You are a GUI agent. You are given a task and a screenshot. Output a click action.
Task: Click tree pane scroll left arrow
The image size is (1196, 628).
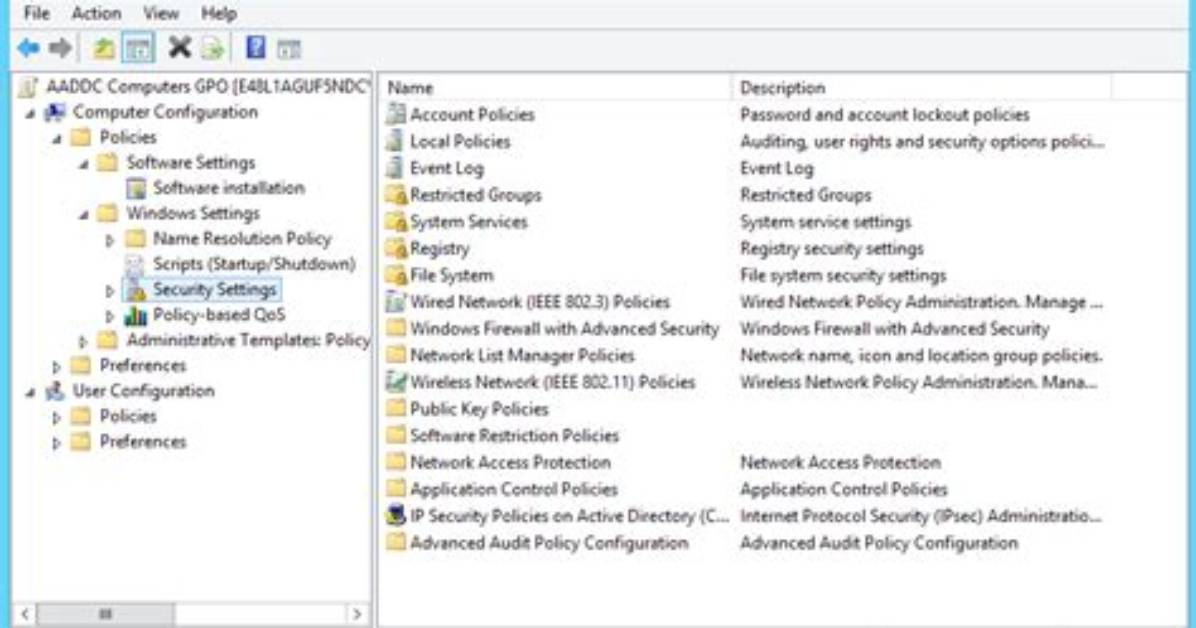(25, 614)
